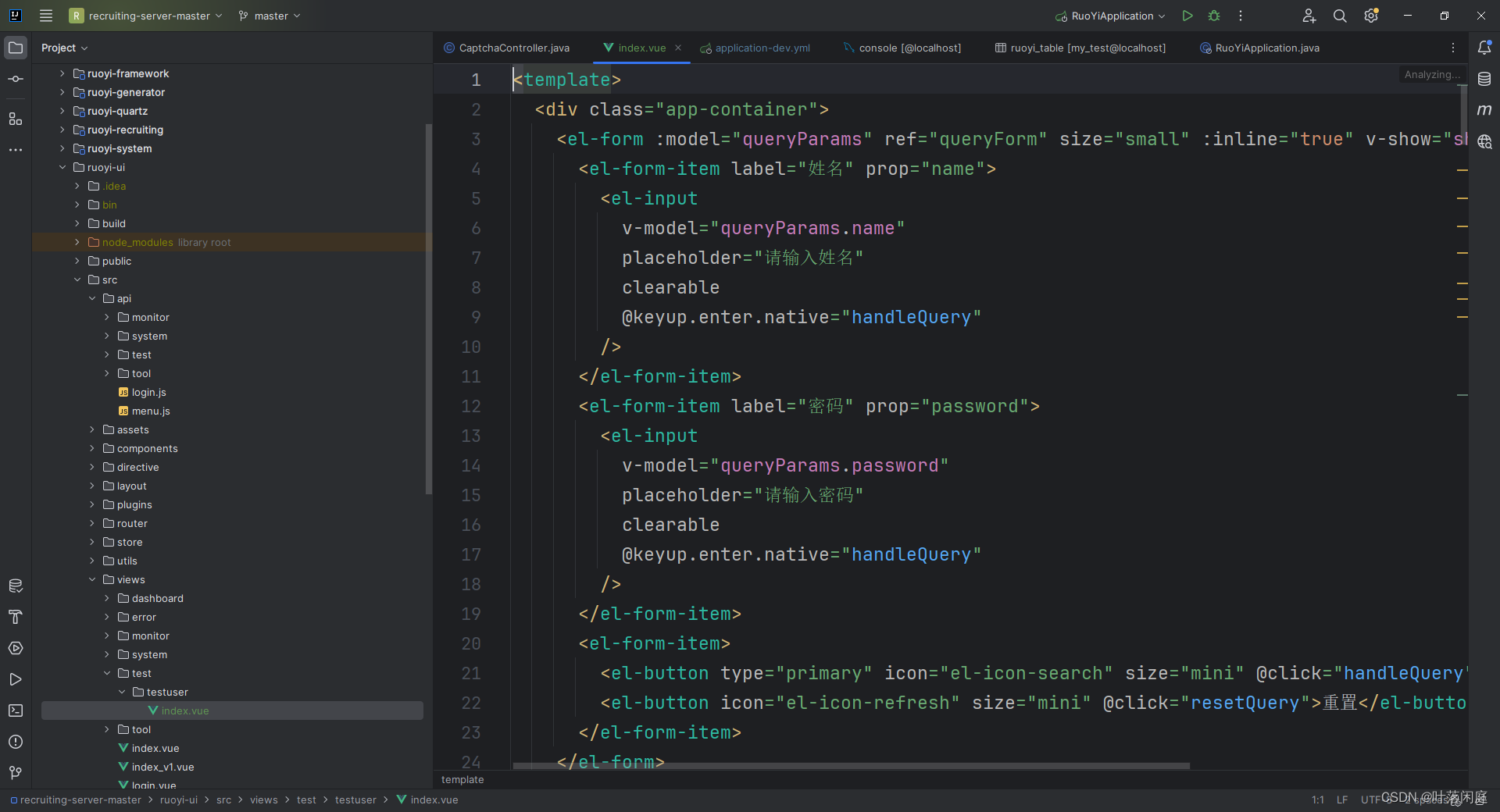Open Search Everywhere magnifier
This screenshot has height=812, width=1500.
coord(1340,16)
